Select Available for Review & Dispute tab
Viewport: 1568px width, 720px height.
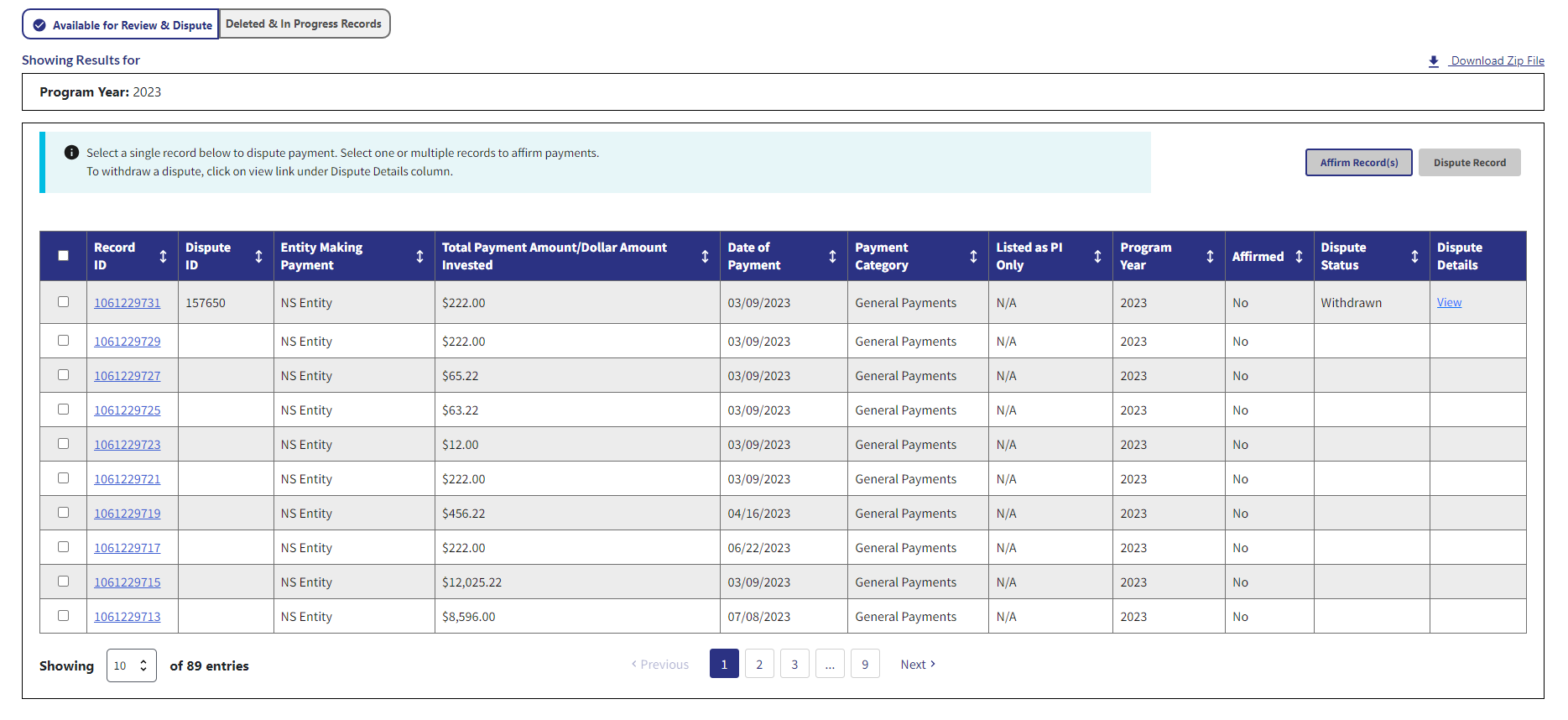click(x=122, y=25)
